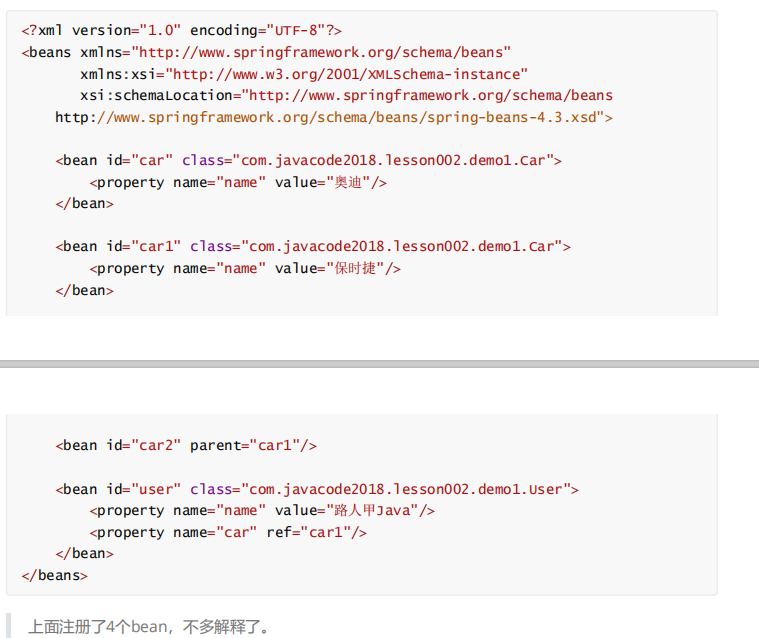
Task: Click the value "保时捷" in code
Action: pyautogui.click(x=357, y=268)
